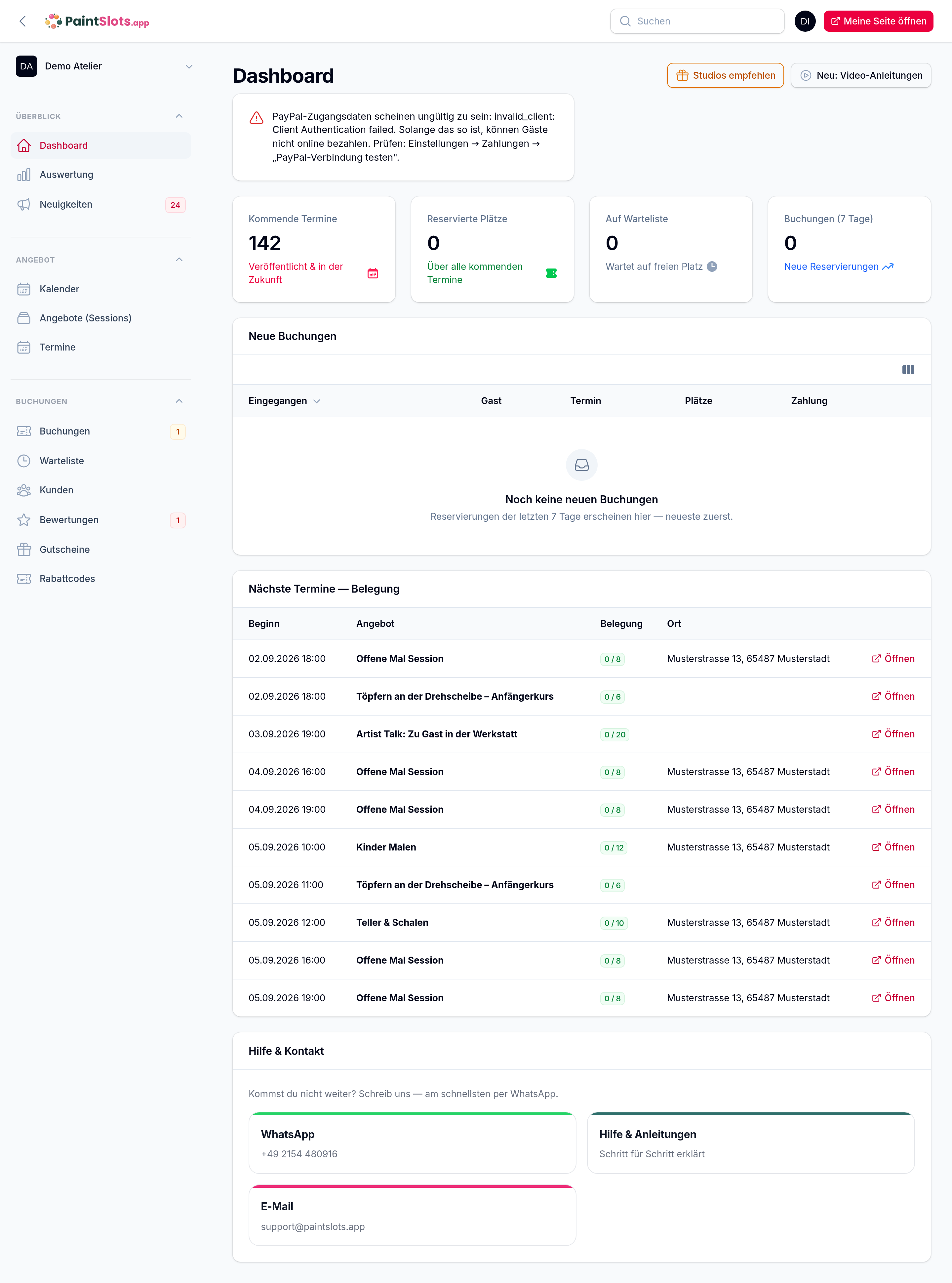This screenshot has height=1283, width=952.
Task: Open the Kinder Malen appointment via Öffnen
Action: [x=892, y=847]
